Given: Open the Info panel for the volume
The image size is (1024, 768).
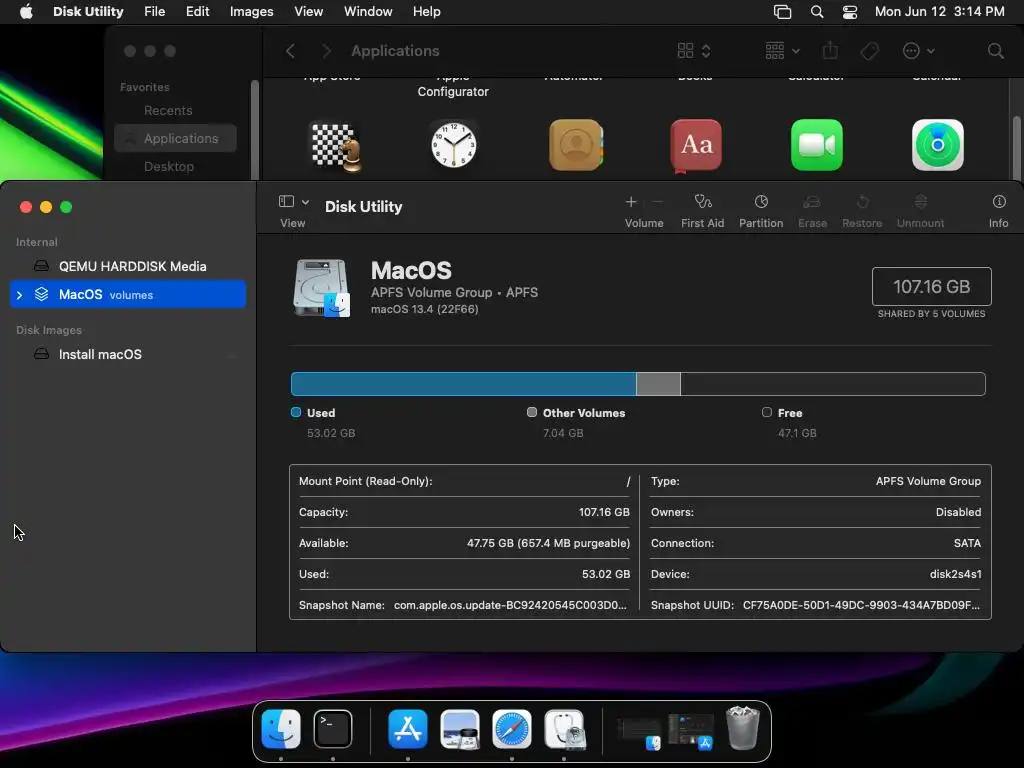Looking at the screenshot, I should (x=999, y=211).
